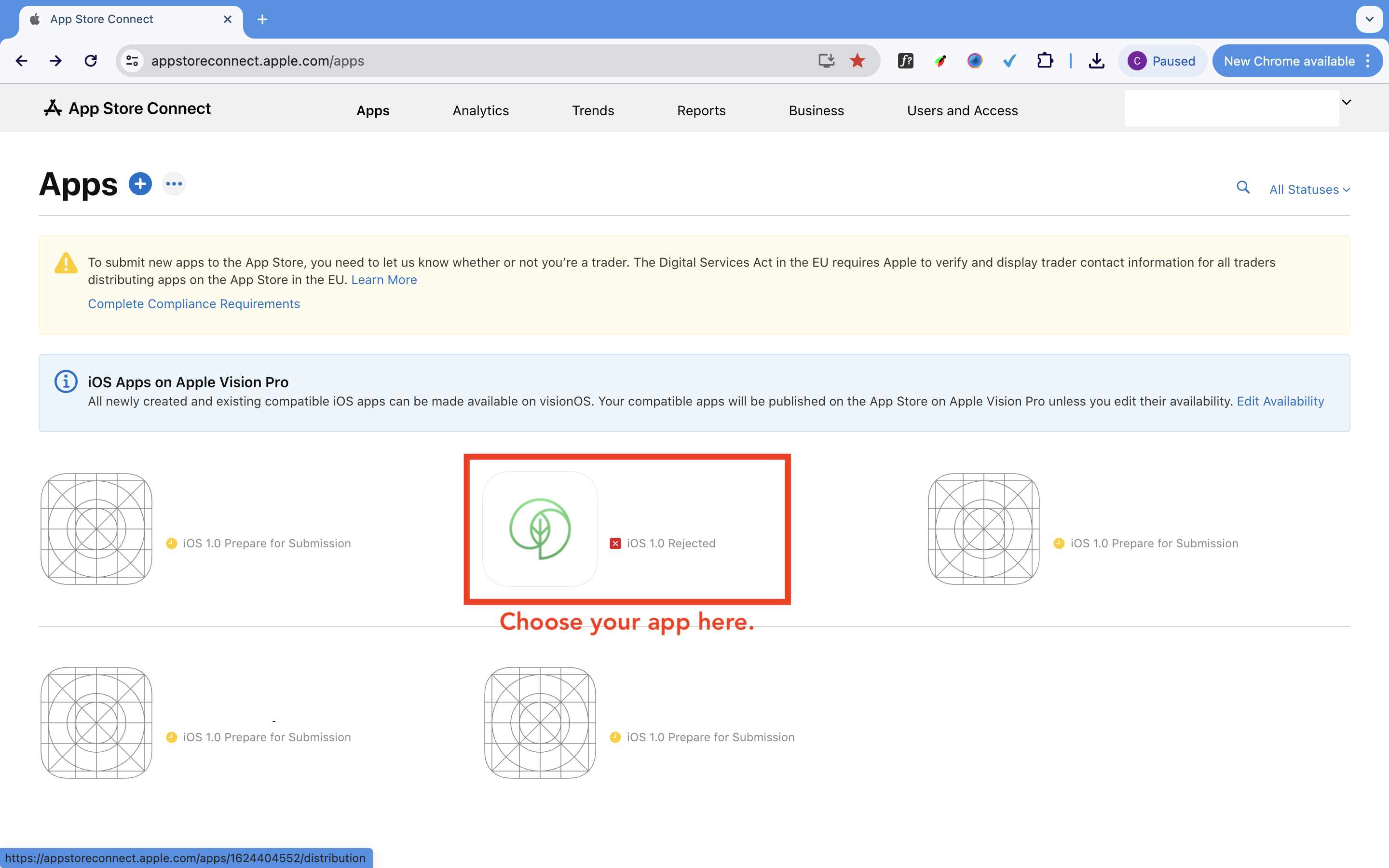Open the account menu chevron

(x=1346, y=102)
